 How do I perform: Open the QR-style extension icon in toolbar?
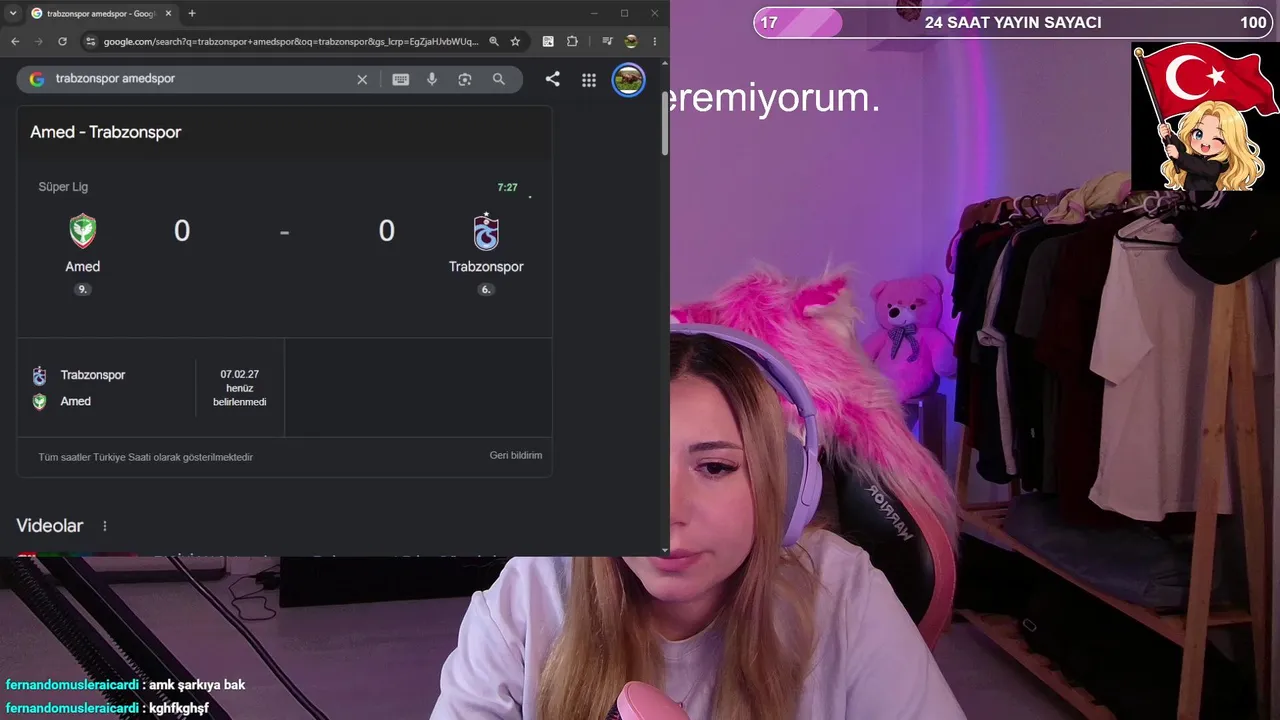coord(548,41)
